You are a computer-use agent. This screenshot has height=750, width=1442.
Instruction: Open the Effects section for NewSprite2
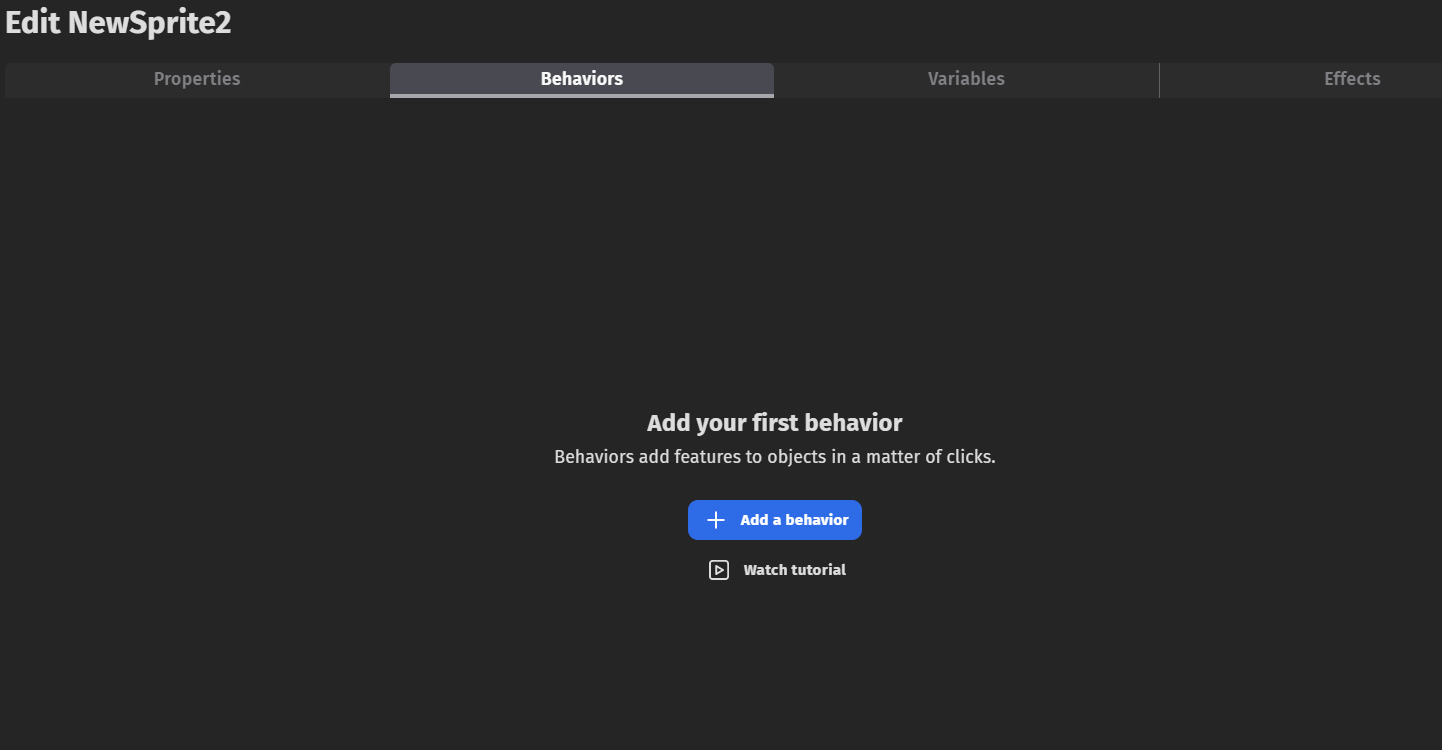(1351, 78)
